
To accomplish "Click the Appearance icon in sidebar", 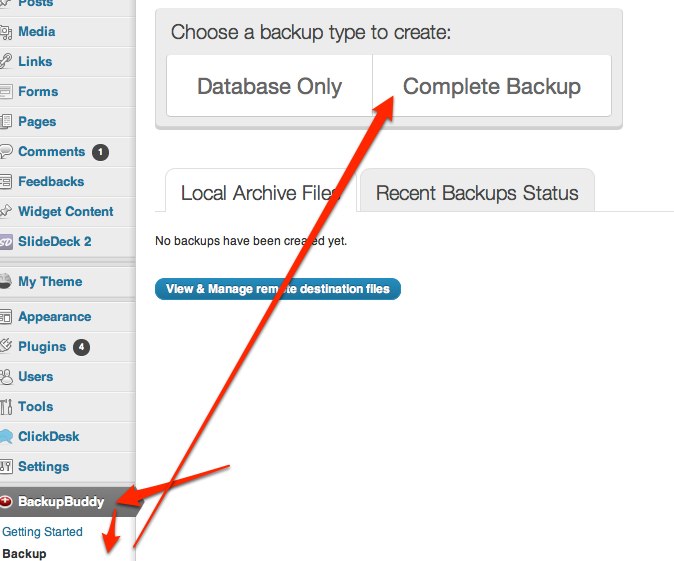I will 6,317.
